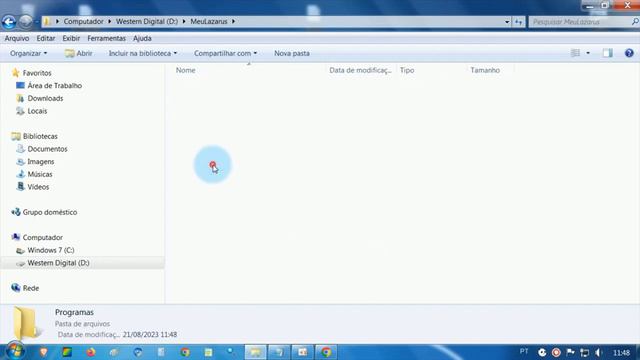Open the address bar history dropdown
Screen dimensions: 640x360
507,22
